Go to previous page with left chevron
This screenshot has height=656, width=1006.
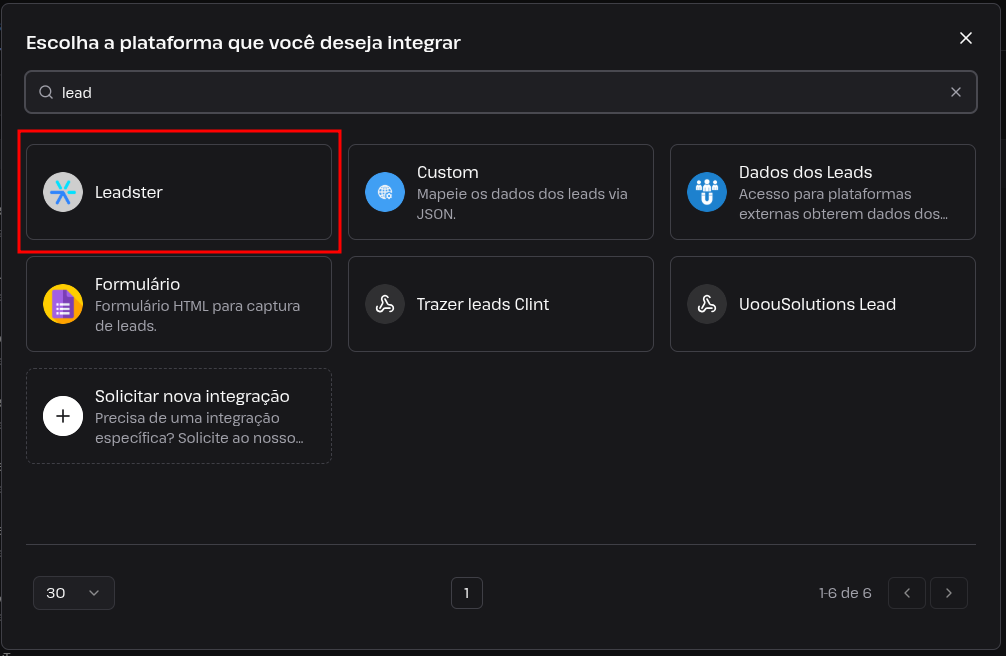(x=907, y=593)
